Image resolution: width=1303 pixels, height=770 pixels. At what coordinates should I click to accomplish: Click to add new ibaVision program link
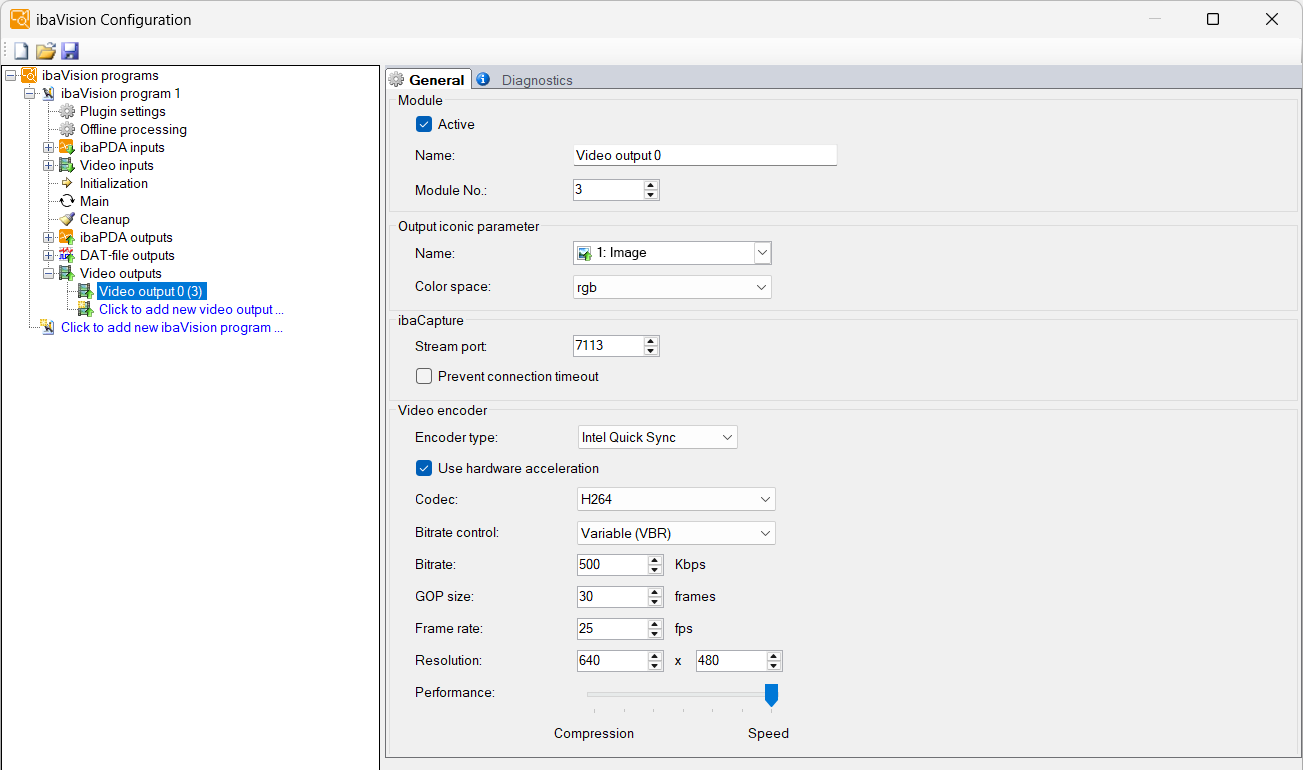pos(172,327)
